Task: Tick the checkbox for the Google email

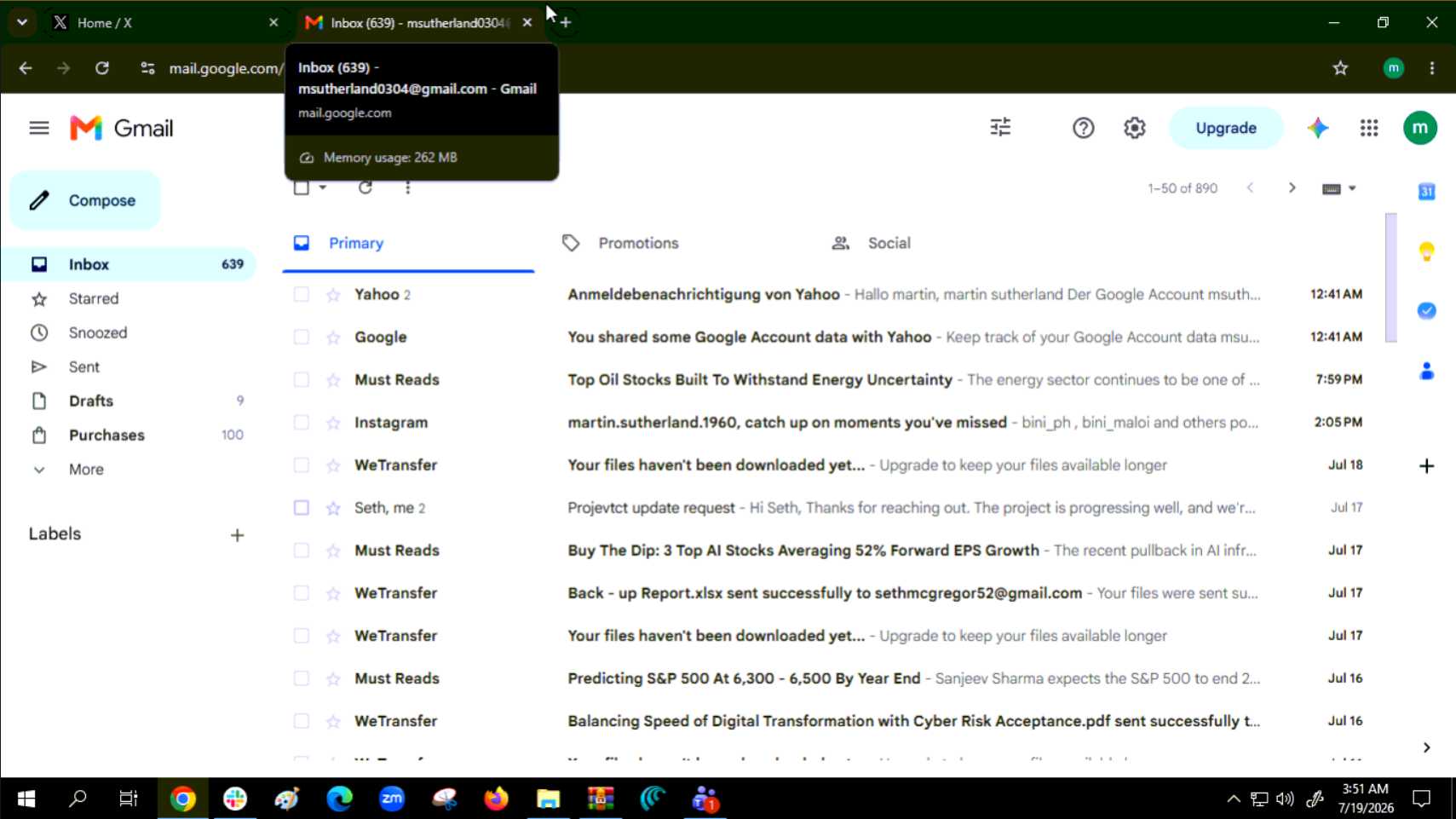Action: coord(302,337)
